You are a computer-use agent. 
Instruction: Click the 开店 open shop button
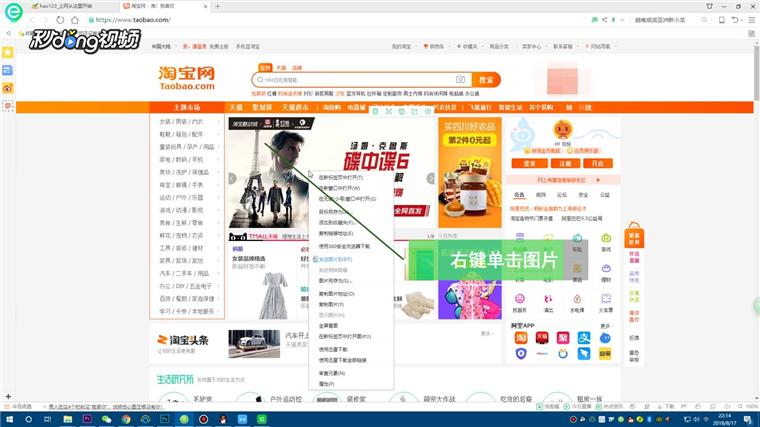tap(598, 164)
